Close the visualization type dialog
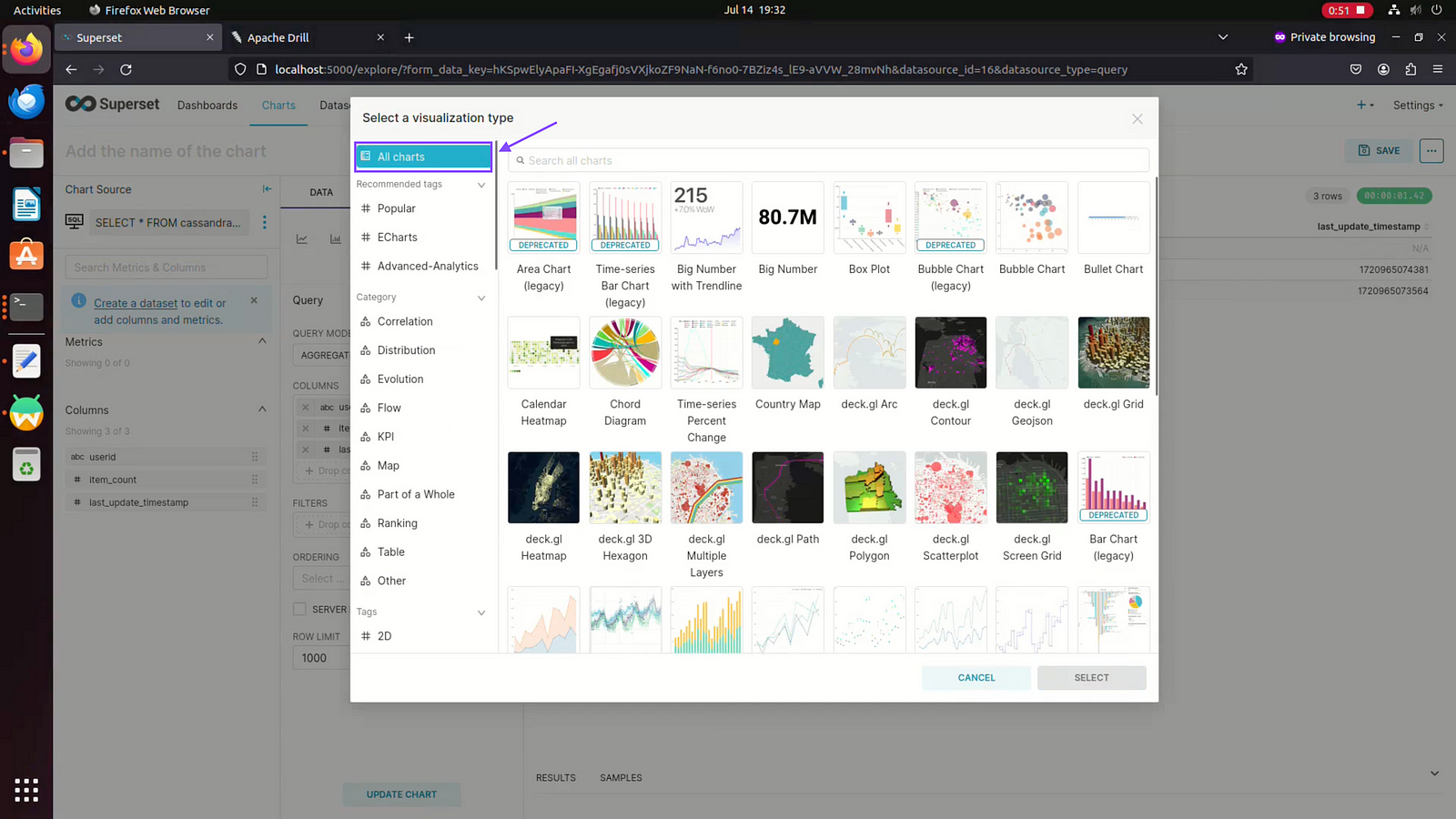Viewport: 1456px width, 819px height. (1137, 119)
